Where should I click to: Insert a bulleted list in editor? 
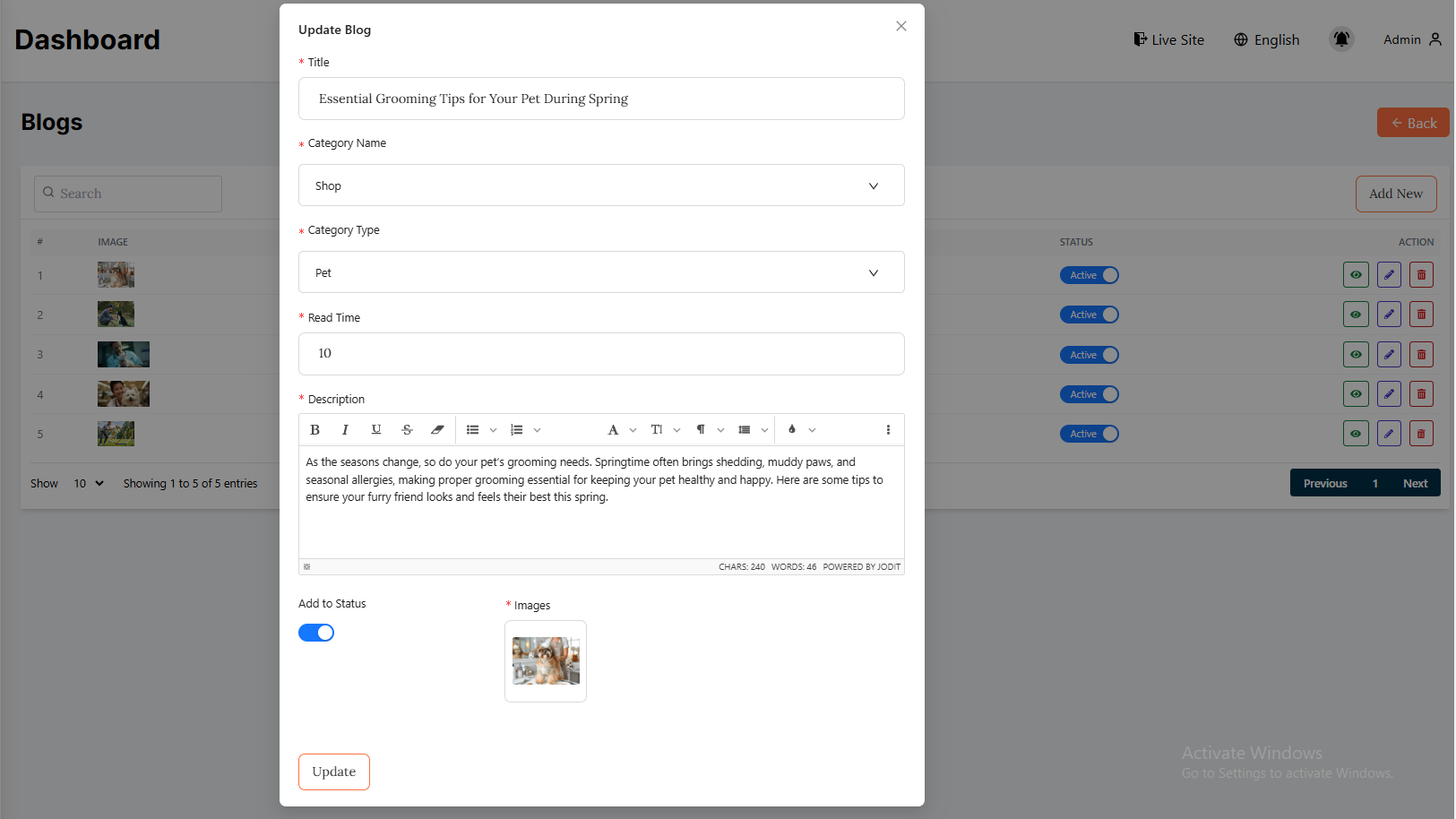click(473, 430)
